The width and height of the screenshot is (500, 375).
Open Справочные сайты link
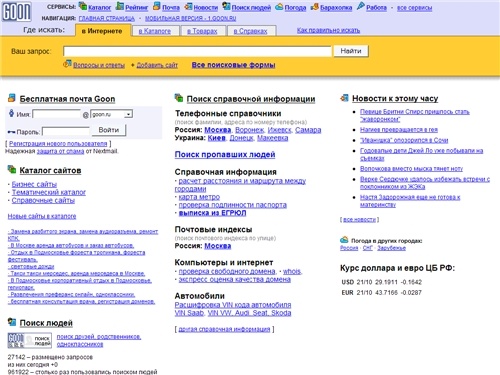pyautogui.click(x=43, y=200)
